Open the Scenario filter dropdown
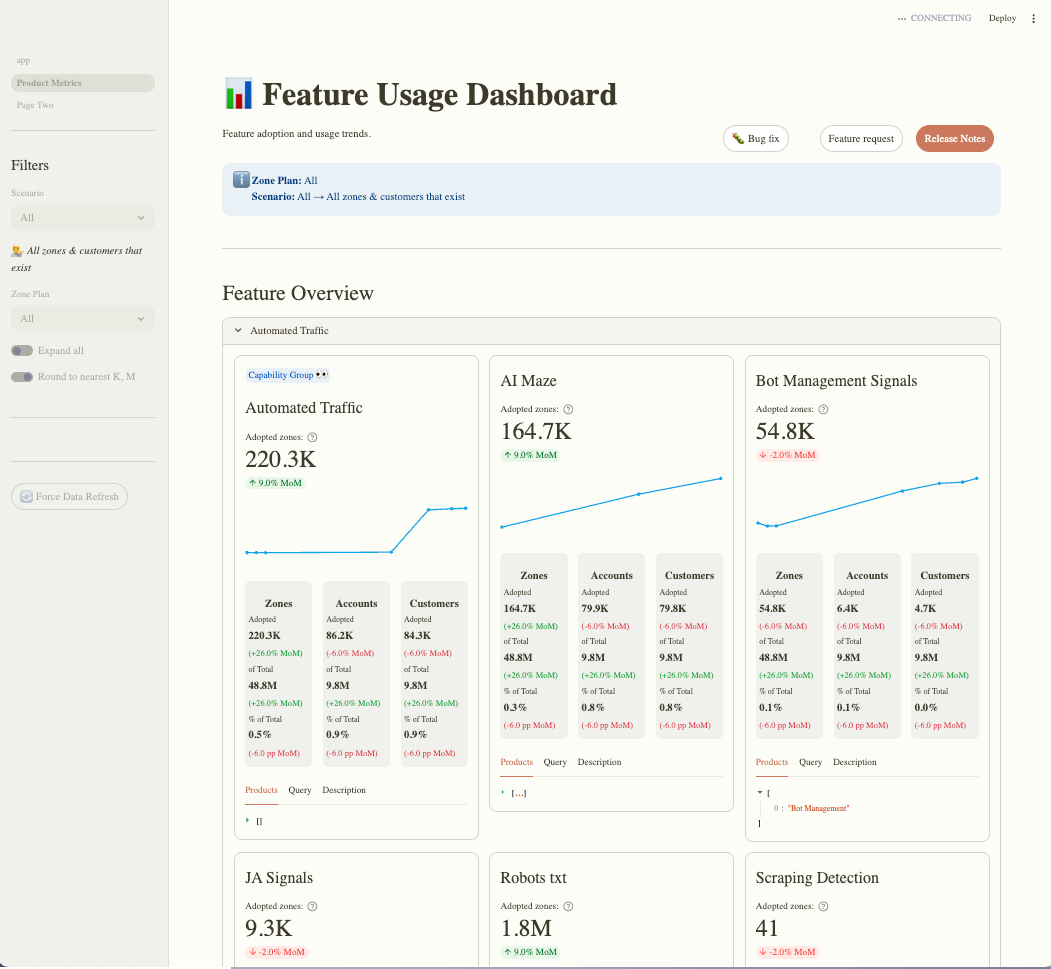The width and height of the screenshot is (1051, 969). point(82,217)
